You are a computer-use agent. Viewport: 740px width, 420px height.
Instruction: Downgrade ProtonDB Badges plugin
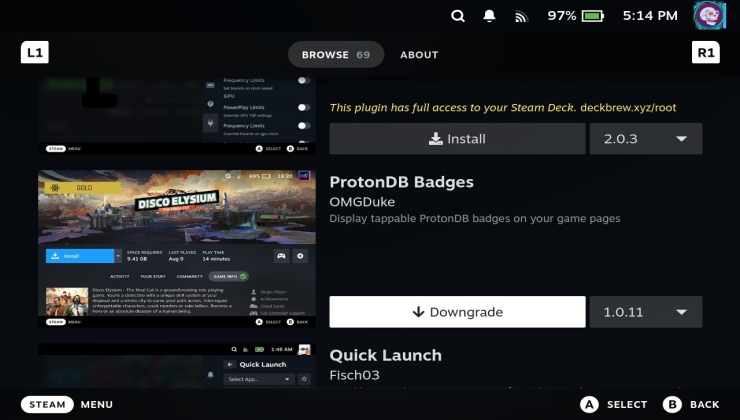point(457,312)
